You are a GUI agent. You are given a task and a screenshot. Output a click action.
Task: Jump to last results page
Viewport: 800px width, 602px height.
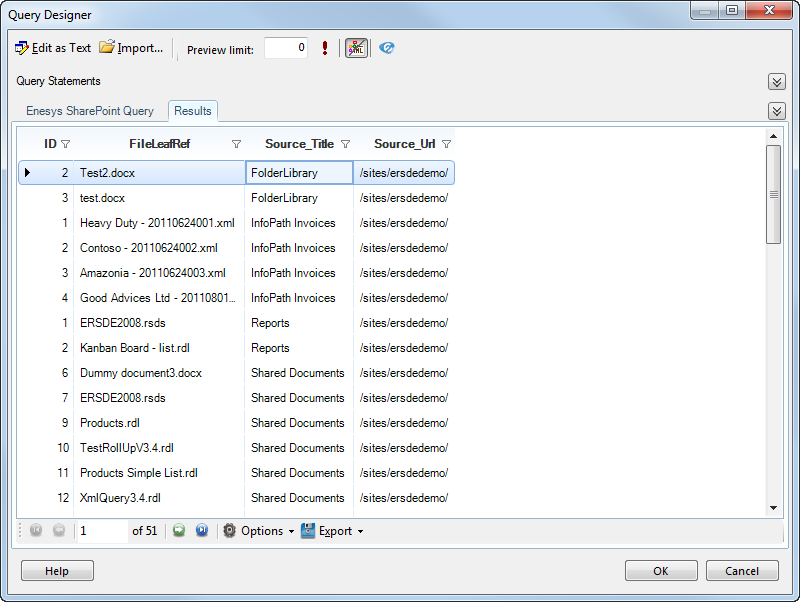202,531
